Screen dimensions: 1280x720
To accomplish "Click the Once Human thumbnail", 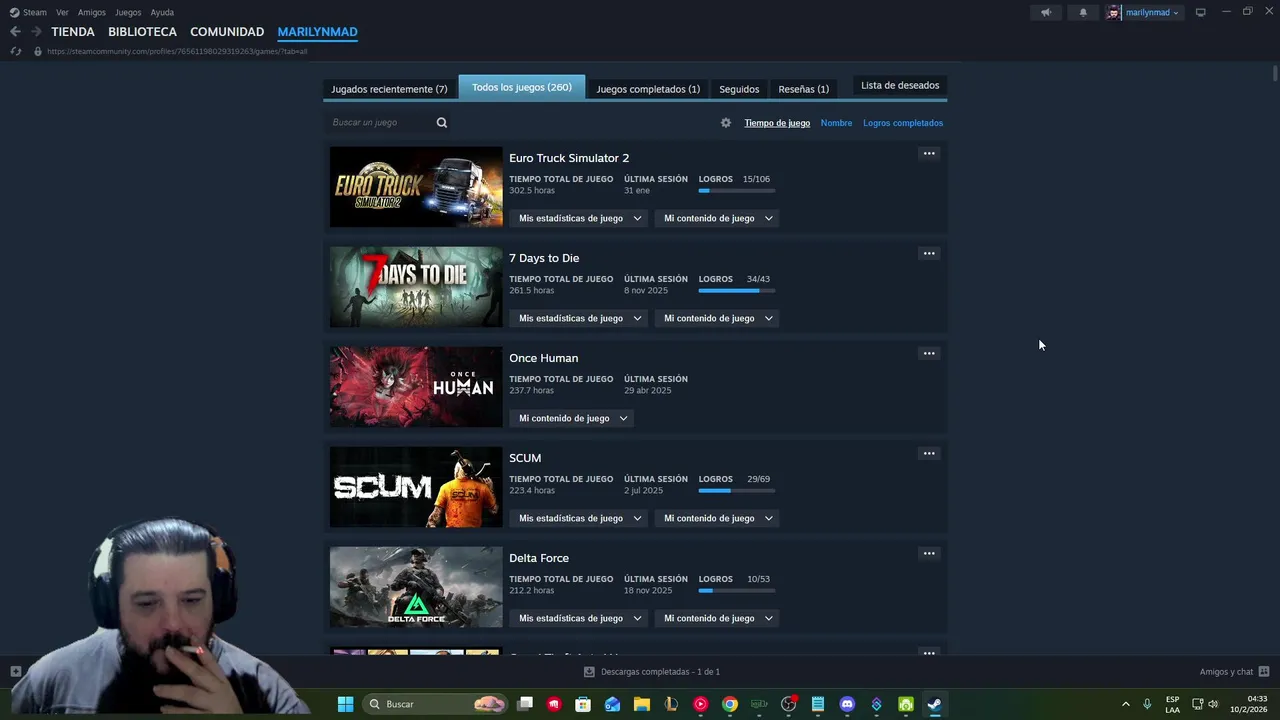I will (416, 387).
